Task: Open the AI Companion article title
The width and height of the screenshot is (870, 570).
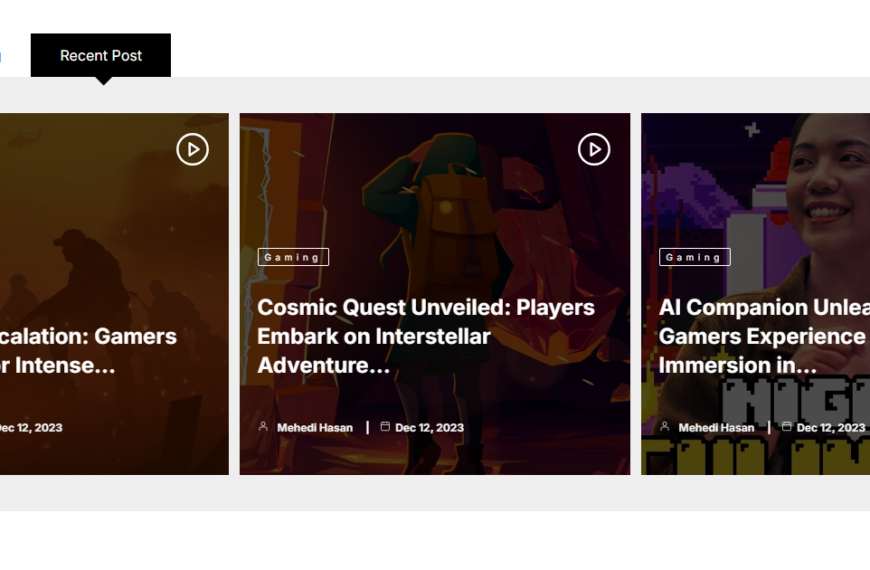Action: (x=762, y=336)
